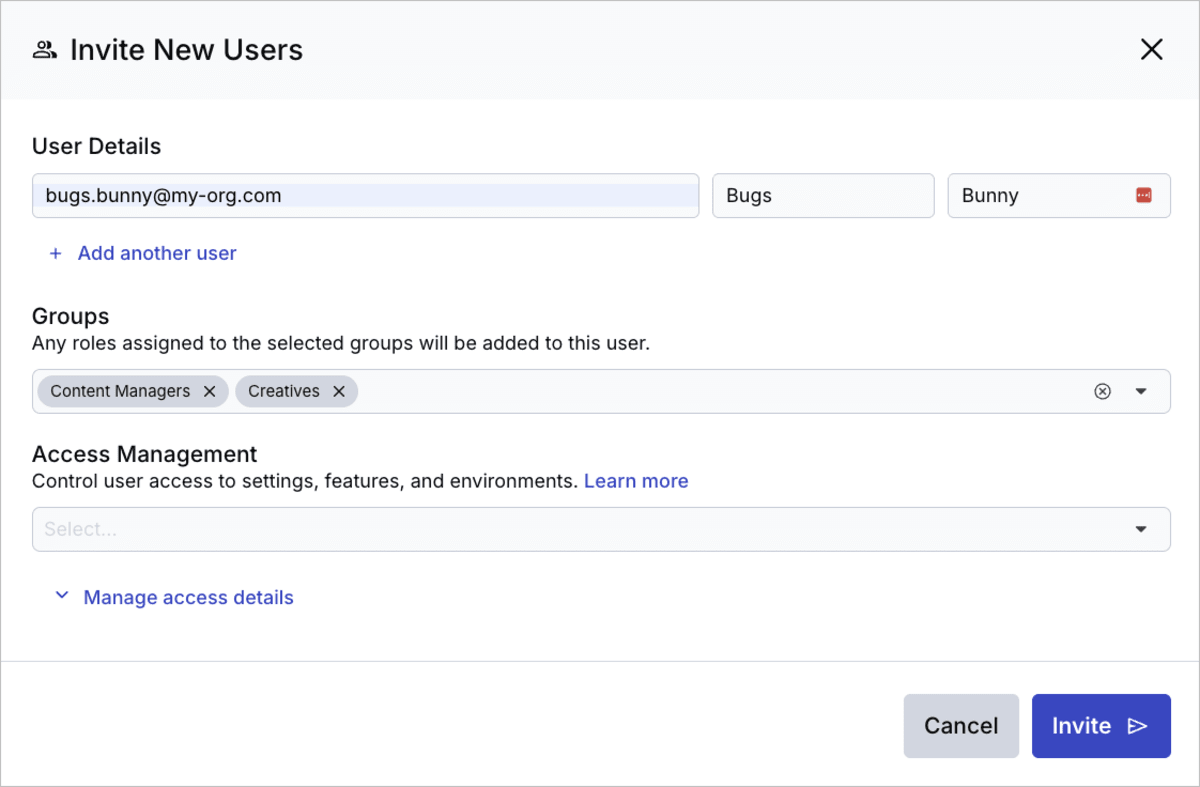Remove the Creatives group tag via its X
This screenshot has height=787, width=1200.
(339, 391)
